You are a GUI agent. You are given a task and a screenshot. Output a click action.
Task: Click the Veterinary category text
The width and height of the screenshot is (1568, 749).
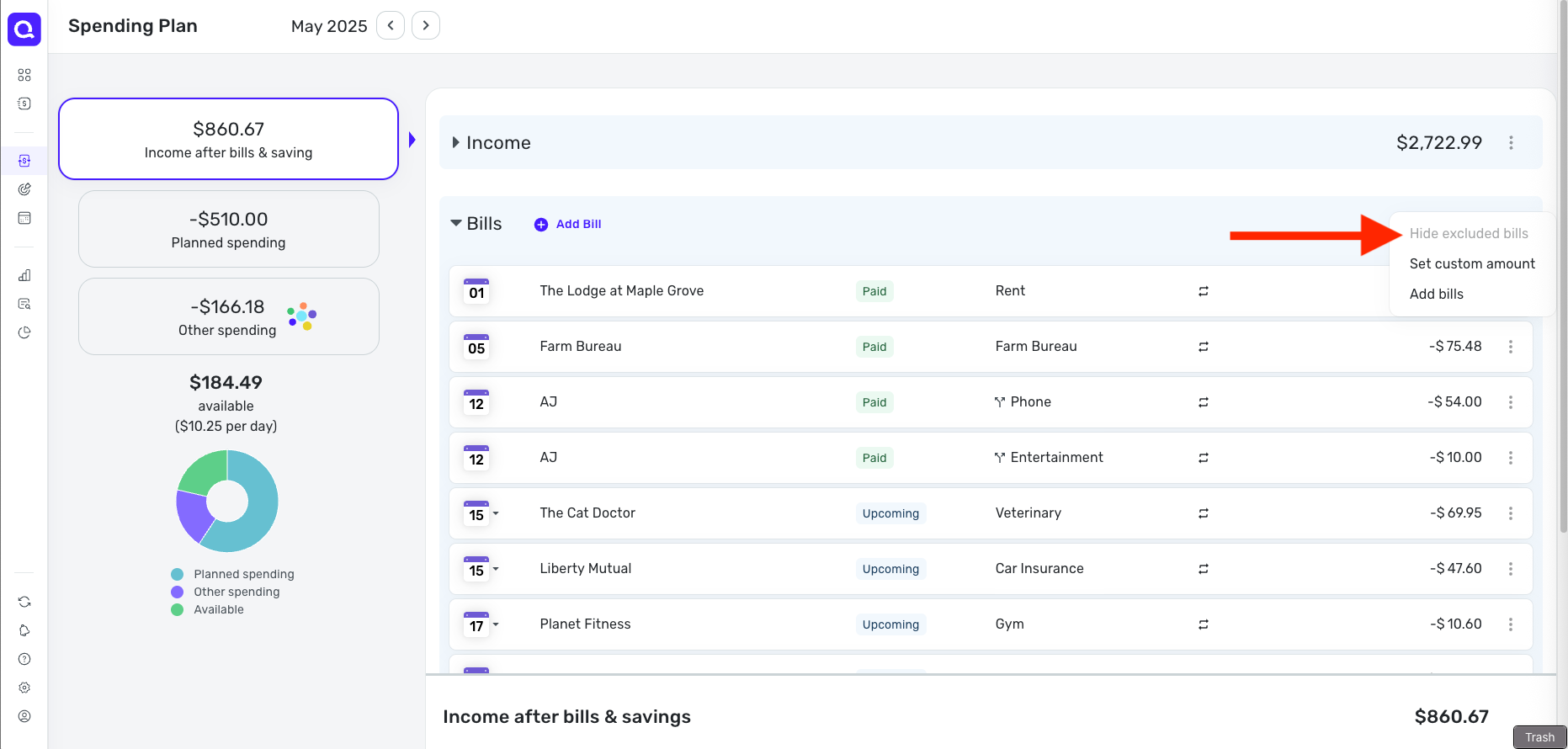click(1029, 513)
